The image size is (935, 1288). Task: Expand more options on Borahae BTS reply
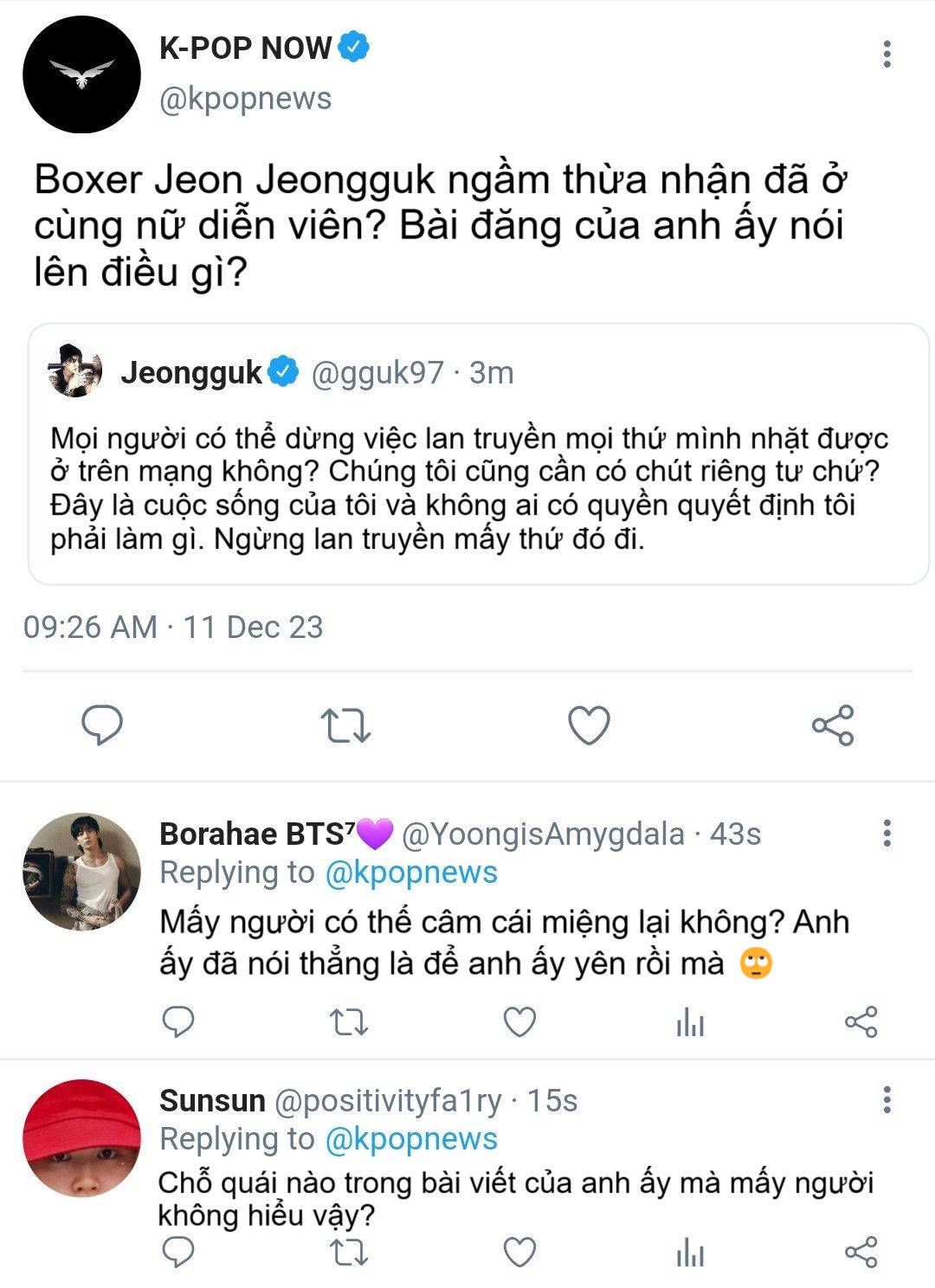(887, 834)
